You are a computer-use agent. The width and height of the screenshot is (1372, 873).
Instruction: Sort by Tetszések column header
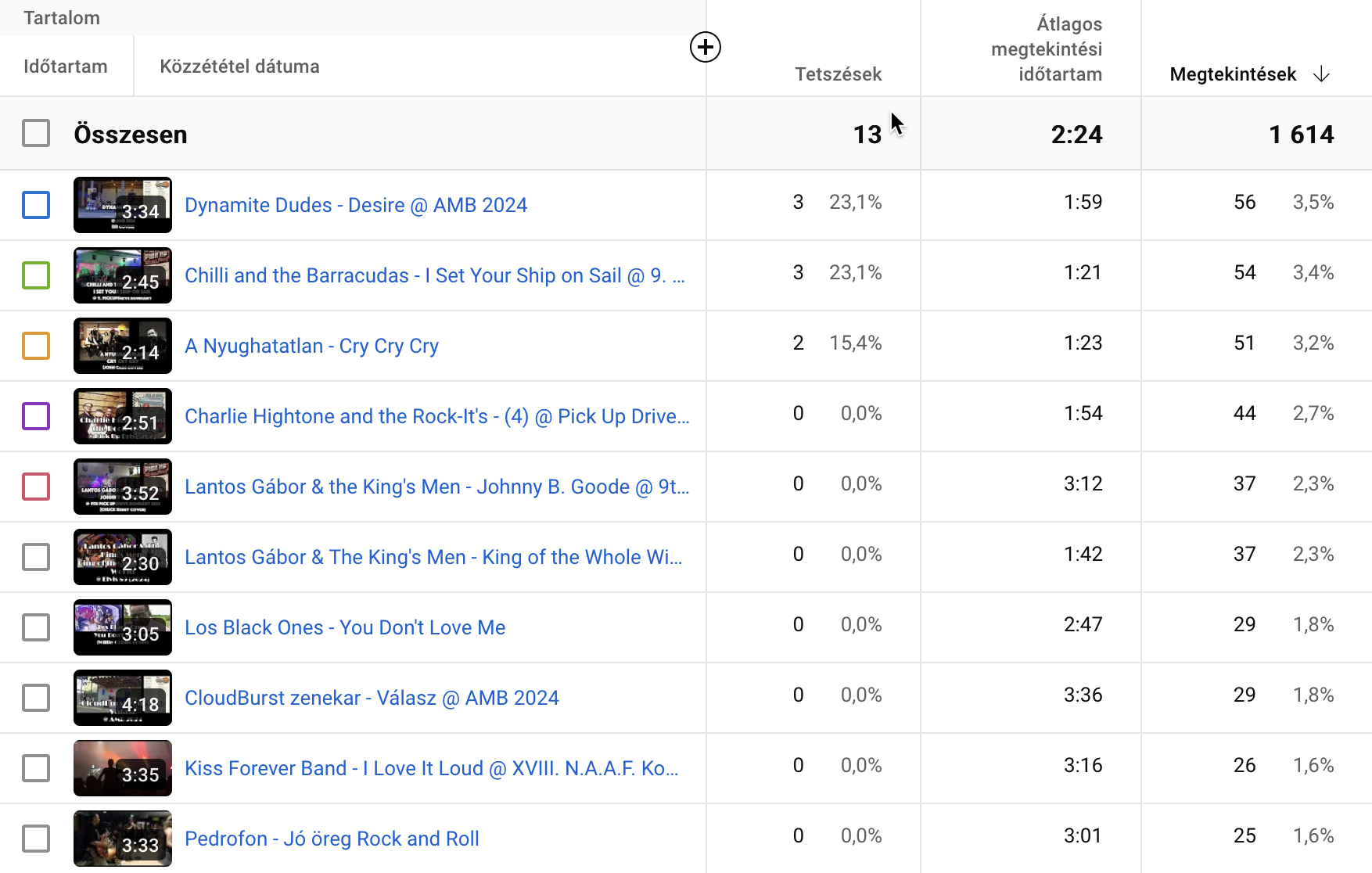[838, 74]
